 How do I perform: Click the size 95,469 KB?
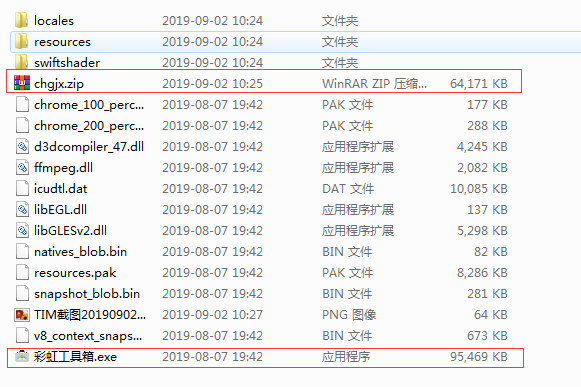coord(479,357)
